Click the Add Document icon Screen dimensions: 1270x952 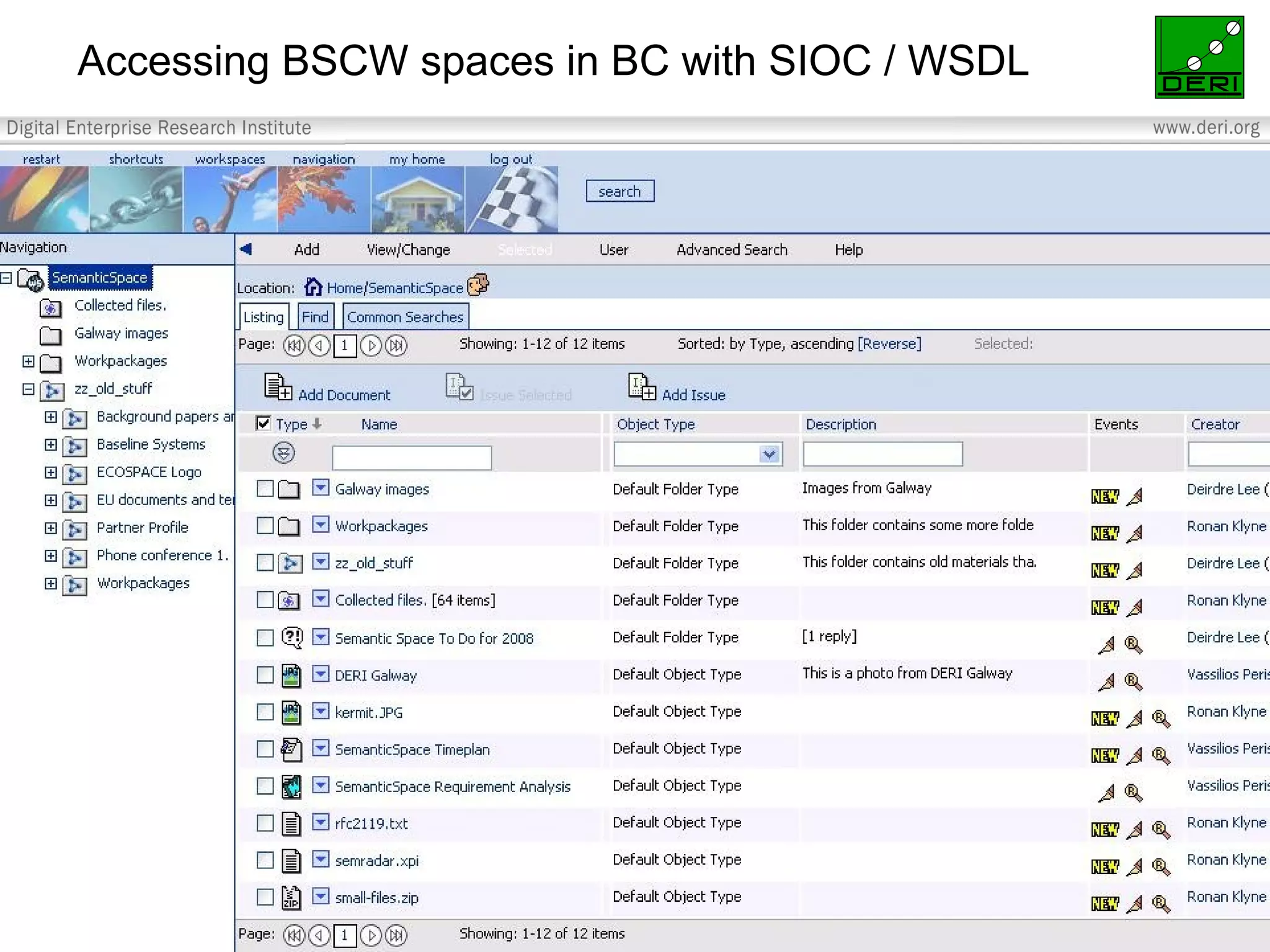278,387
